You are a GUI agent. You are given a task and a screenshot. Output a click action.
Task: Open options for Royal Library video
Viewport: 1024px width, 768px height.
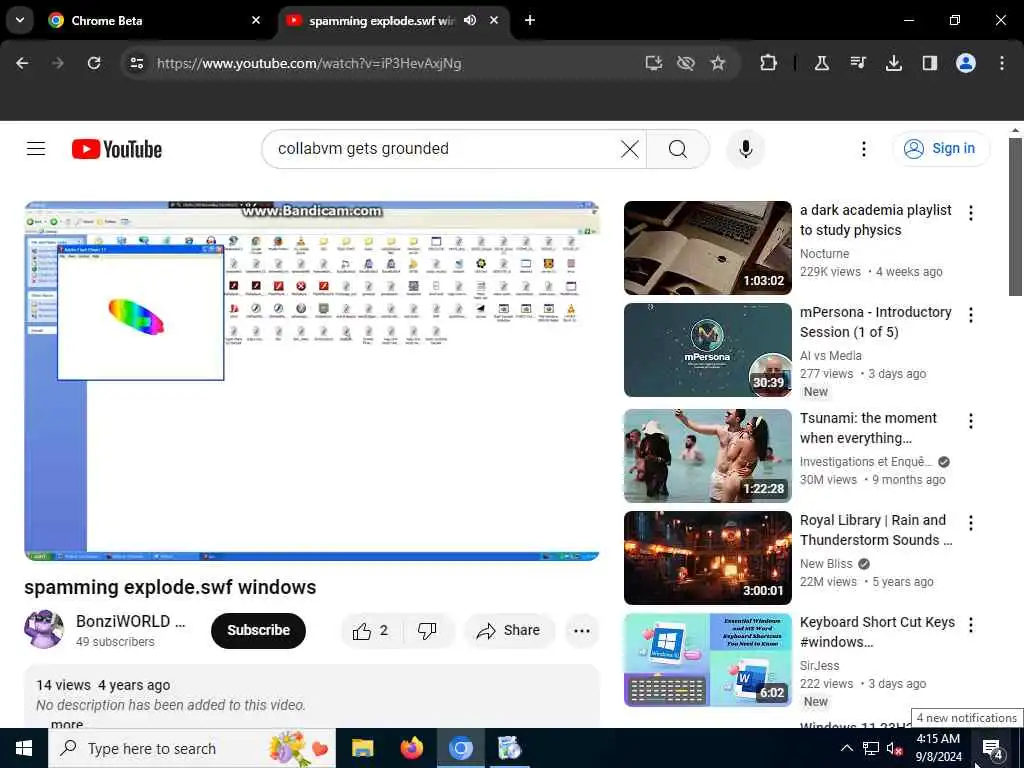970,523
